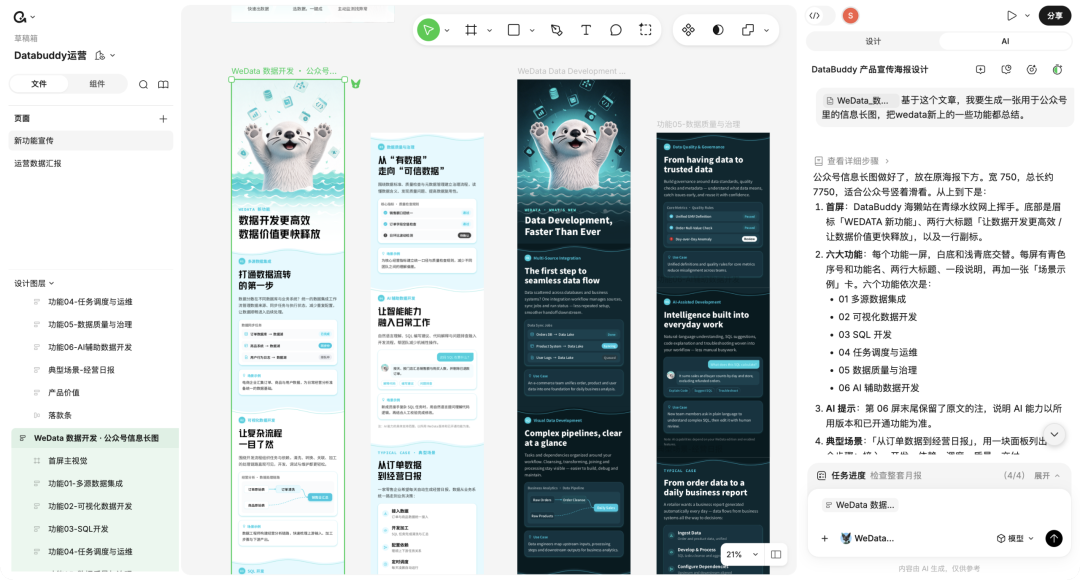Click the WeData agent chip in chat input
1080x580 pixels.
click(866, 538)
